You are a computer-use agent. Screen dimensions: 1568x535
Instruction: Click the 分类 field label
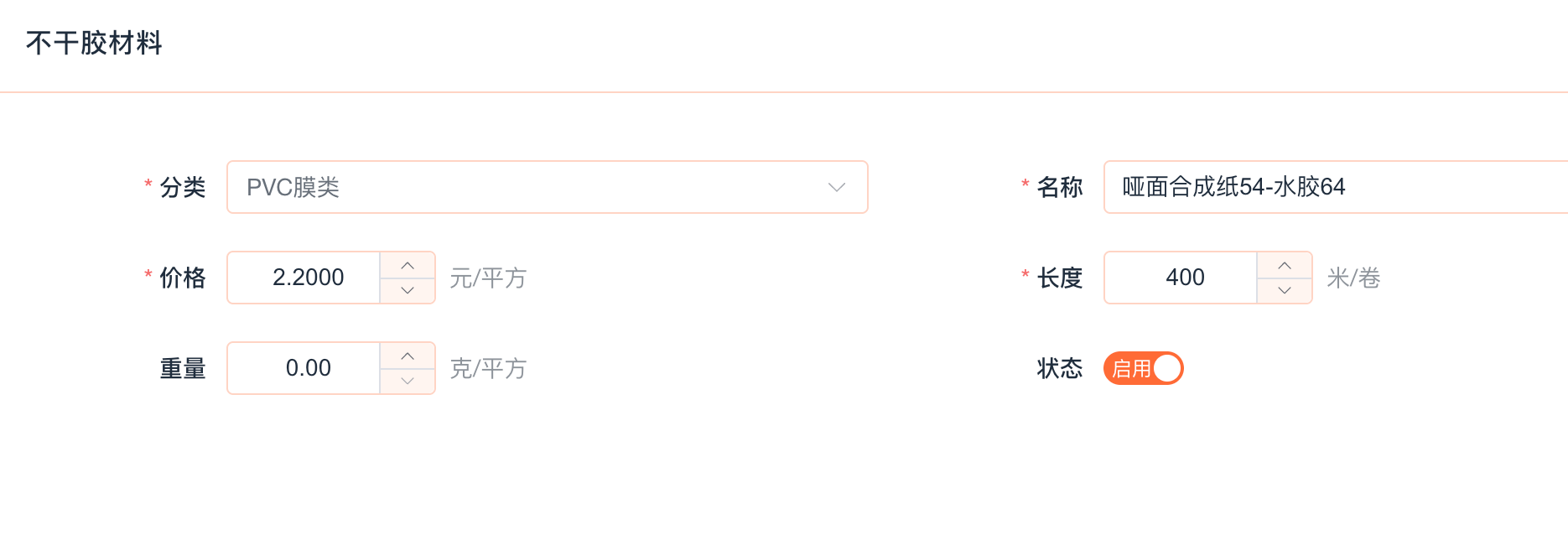tap(182, 187)
